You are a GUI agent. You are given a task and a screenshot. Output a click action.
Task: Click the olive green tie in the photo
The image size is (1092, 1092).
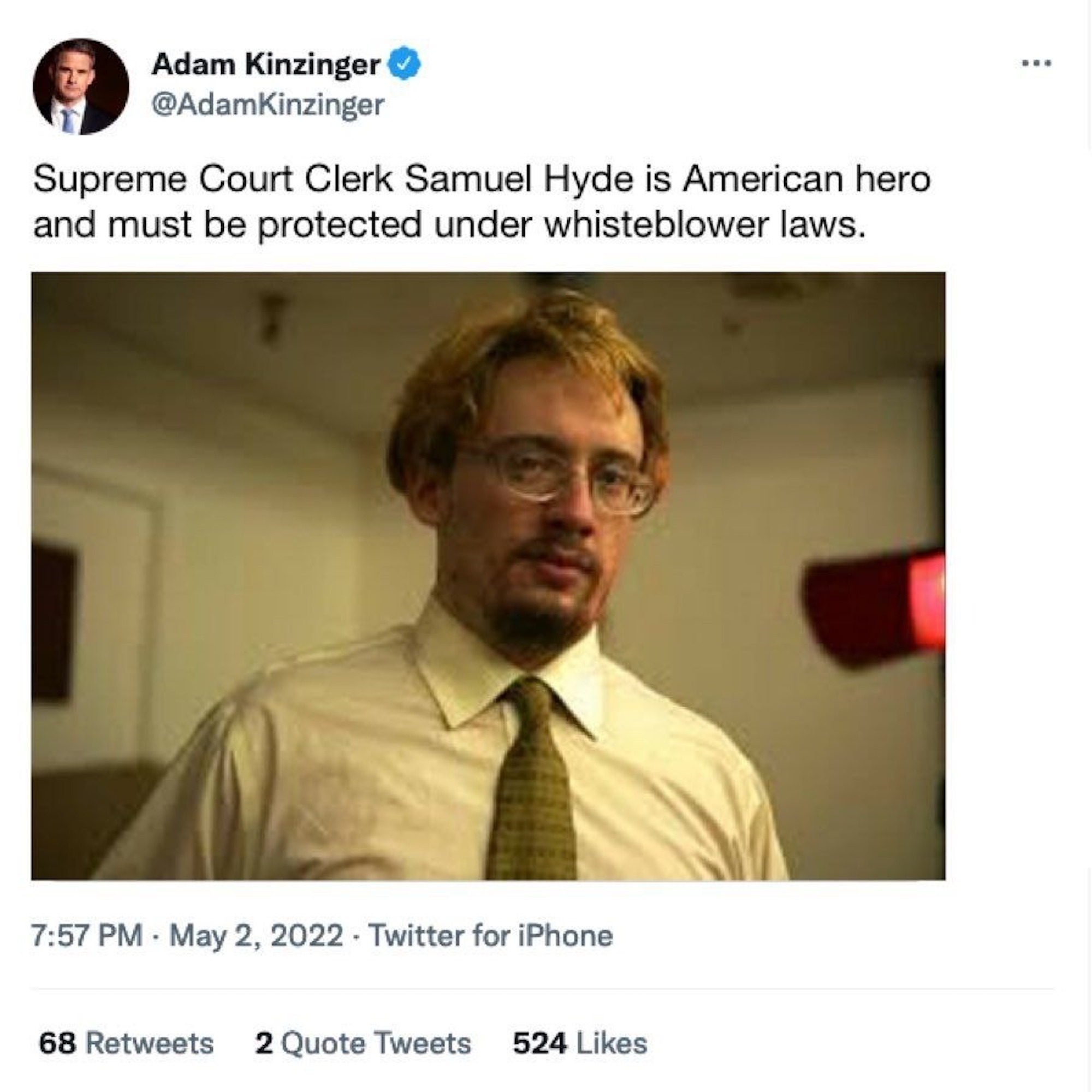[x=531, y=791]
